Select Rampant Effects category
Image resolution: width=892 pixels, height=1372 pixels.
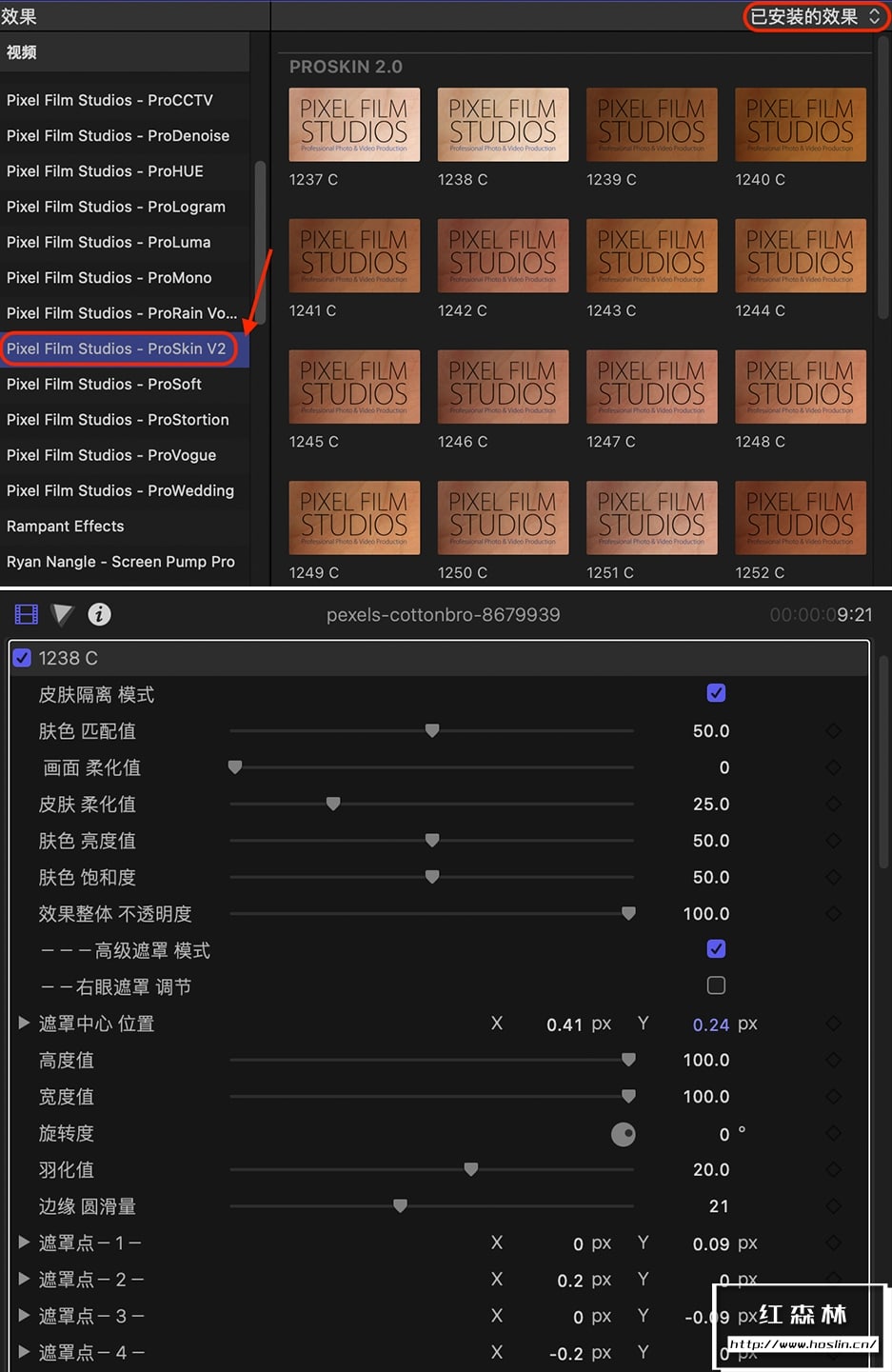point(125,527)
